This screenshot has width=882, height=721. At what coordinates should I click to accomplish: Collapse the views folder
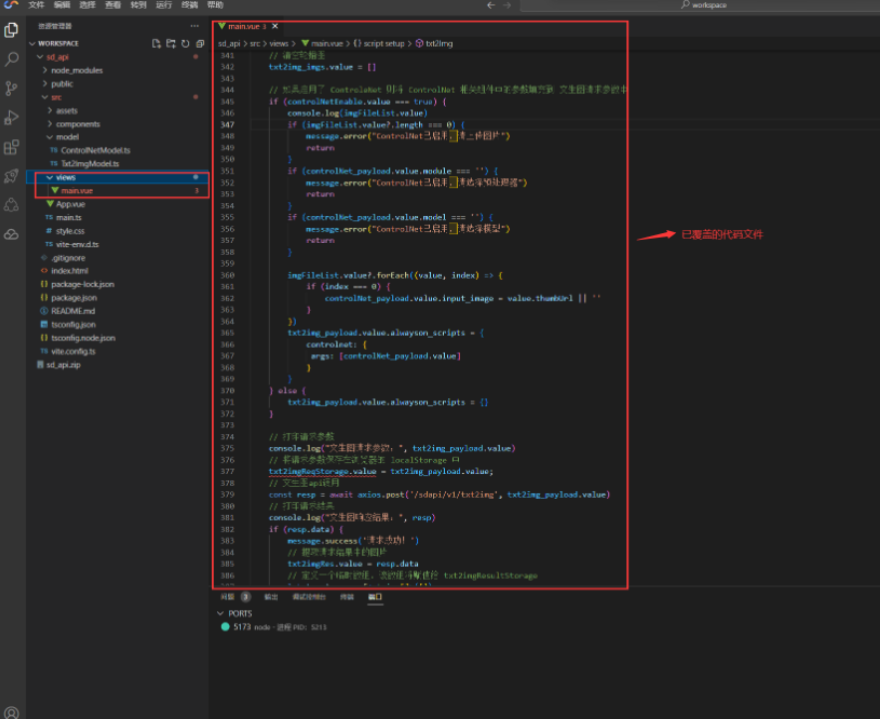pos(50,178)
